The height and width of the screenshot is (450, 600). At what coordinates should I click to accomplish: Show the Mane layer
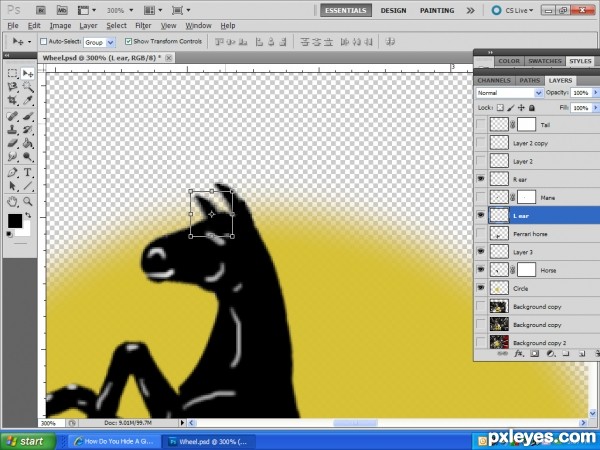(481, 197)
